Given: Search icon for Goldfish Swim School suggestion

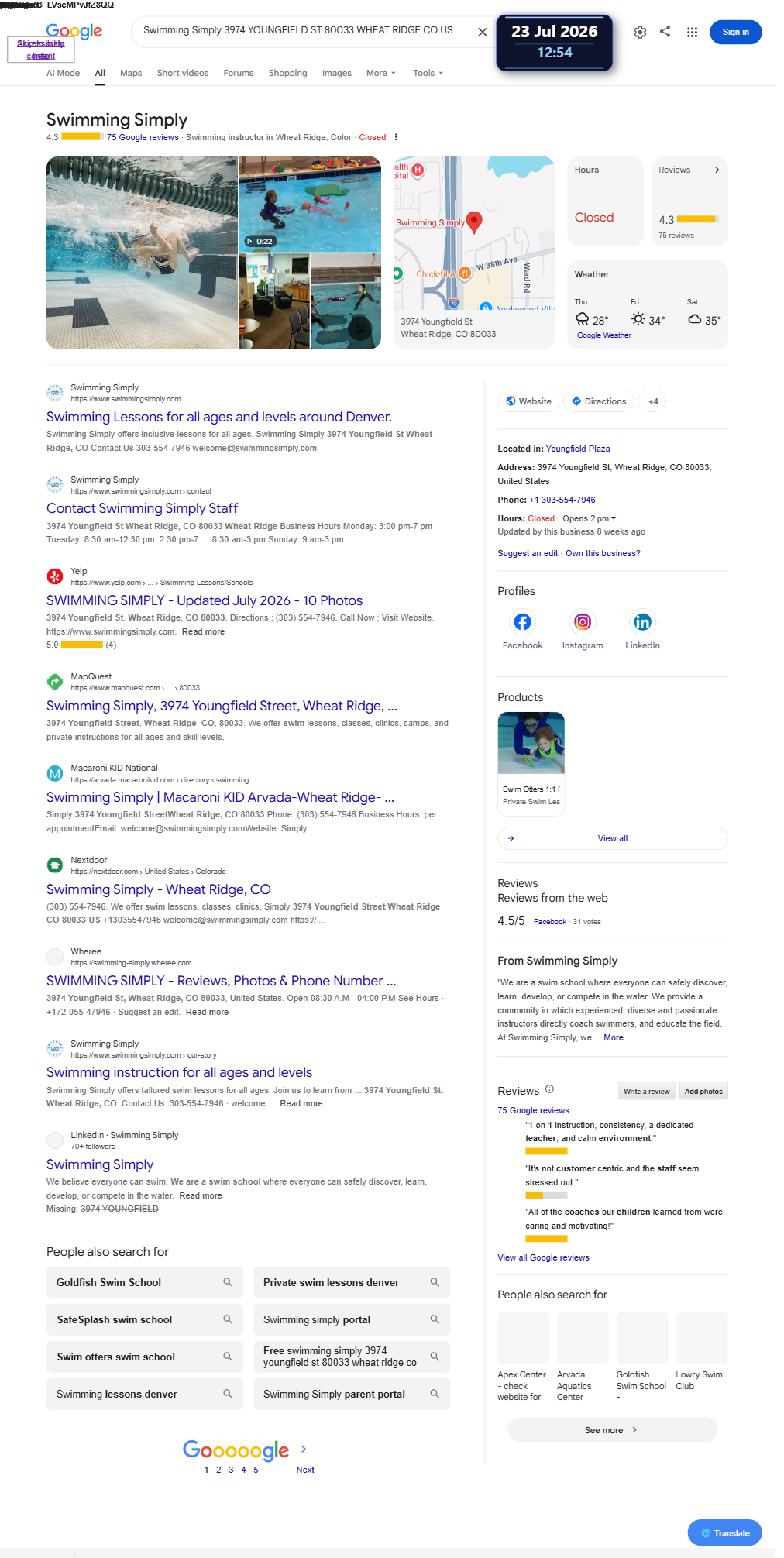Looking at the screenshot, I should (228, 1282).
